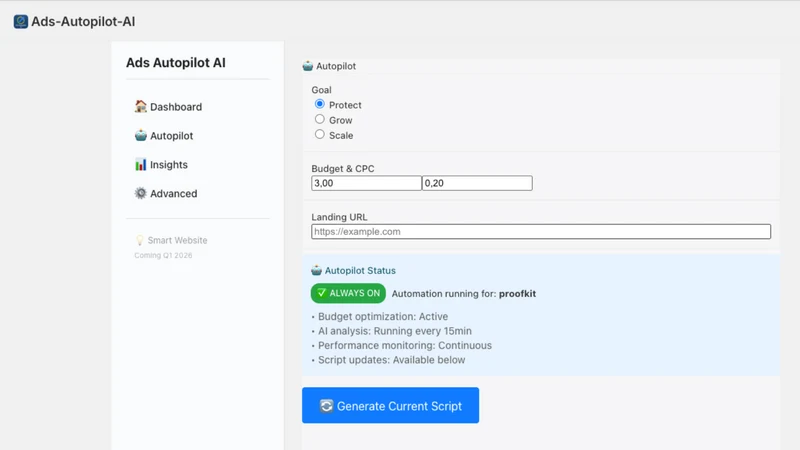Click the Ads-Autopilot-AI app logo icon
The image size is (800, 450).
21,21
